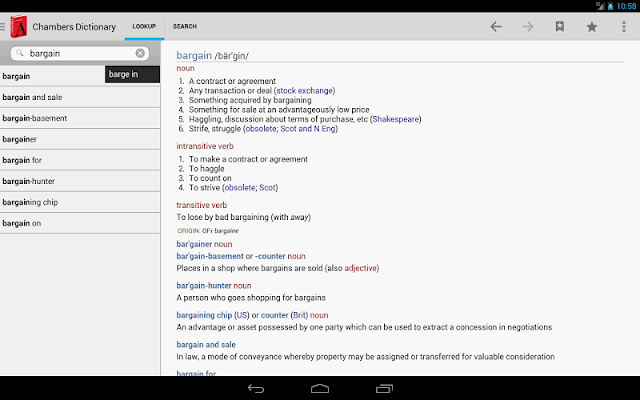Viewport: 640px width, 400px height.
Task: Select 'bargainer' list entry
Action: pos(80,139)
